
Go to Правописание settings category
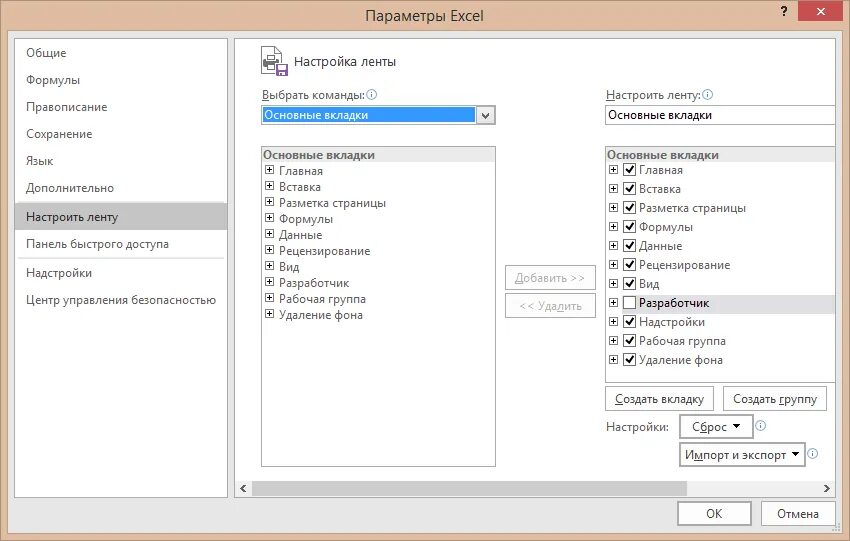[x=121, y=107]
